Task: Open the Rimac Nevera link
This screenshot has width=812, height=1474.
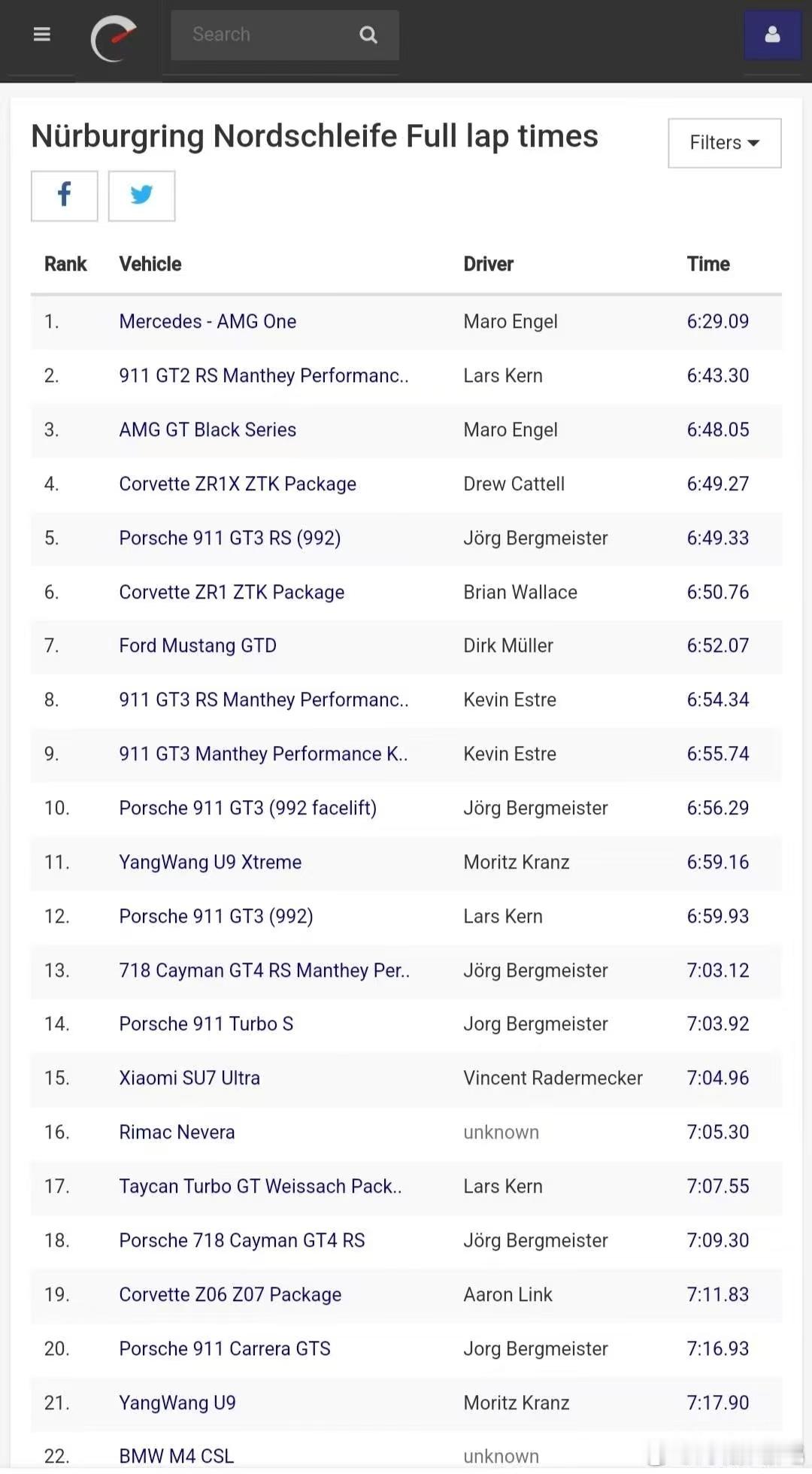Action: [x=177, y=1133]
